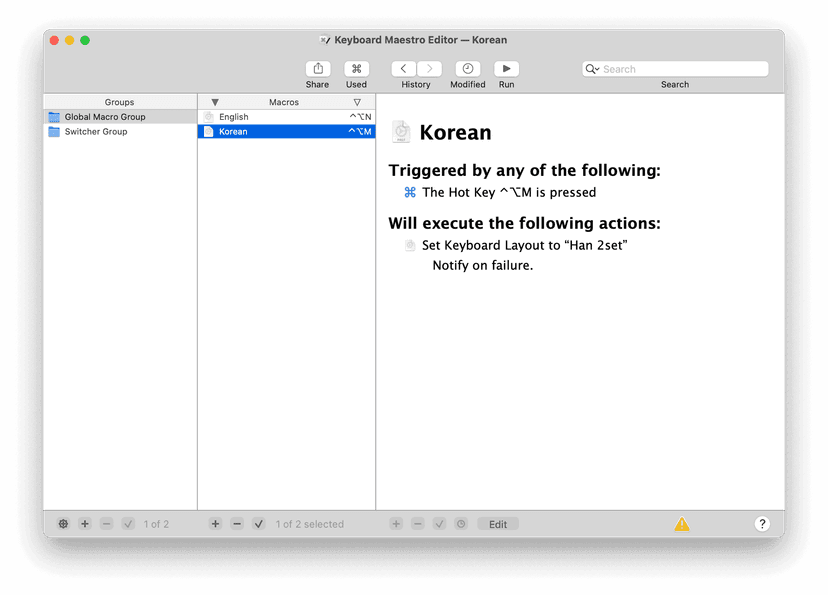828x595 pixels.
Task: Go back in History
Action: click(x=404, y=69)
